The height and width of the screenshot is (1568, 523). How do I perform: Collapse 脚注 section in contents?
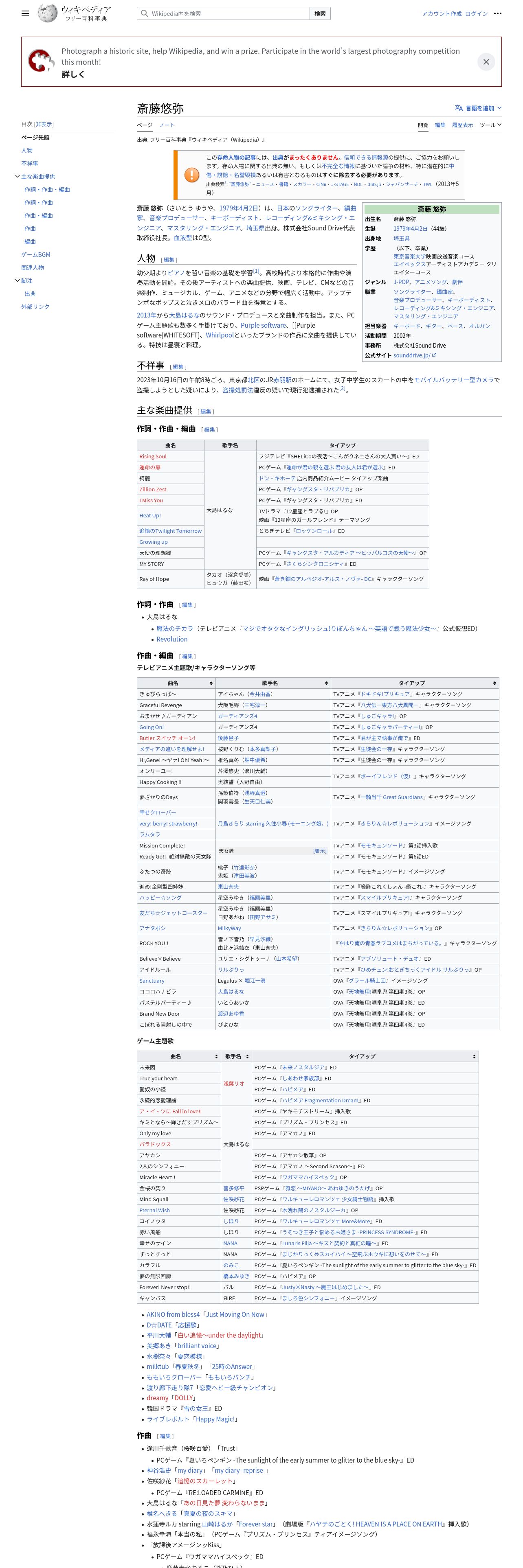tap(17, 280)
